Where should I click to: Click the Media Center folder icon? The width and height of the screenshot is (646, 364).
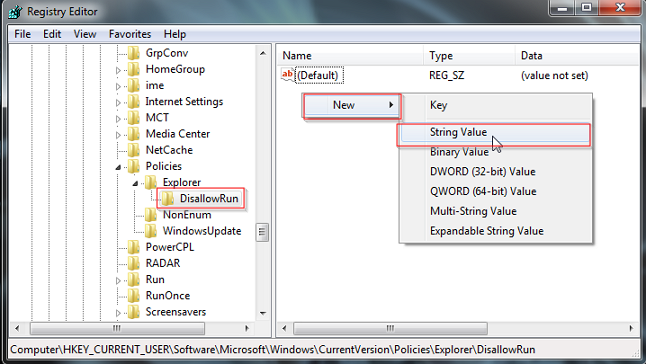[133, 134]
